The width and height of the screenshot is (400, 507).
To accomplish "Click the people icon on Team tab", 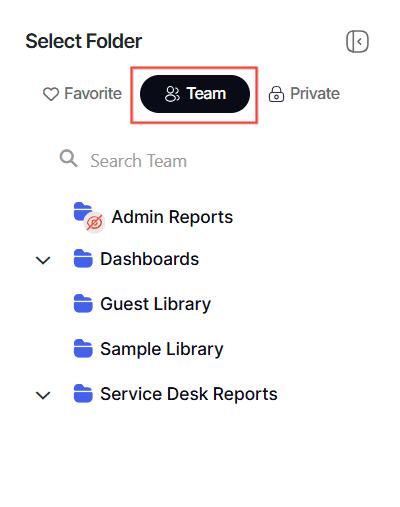I will 172,94.
